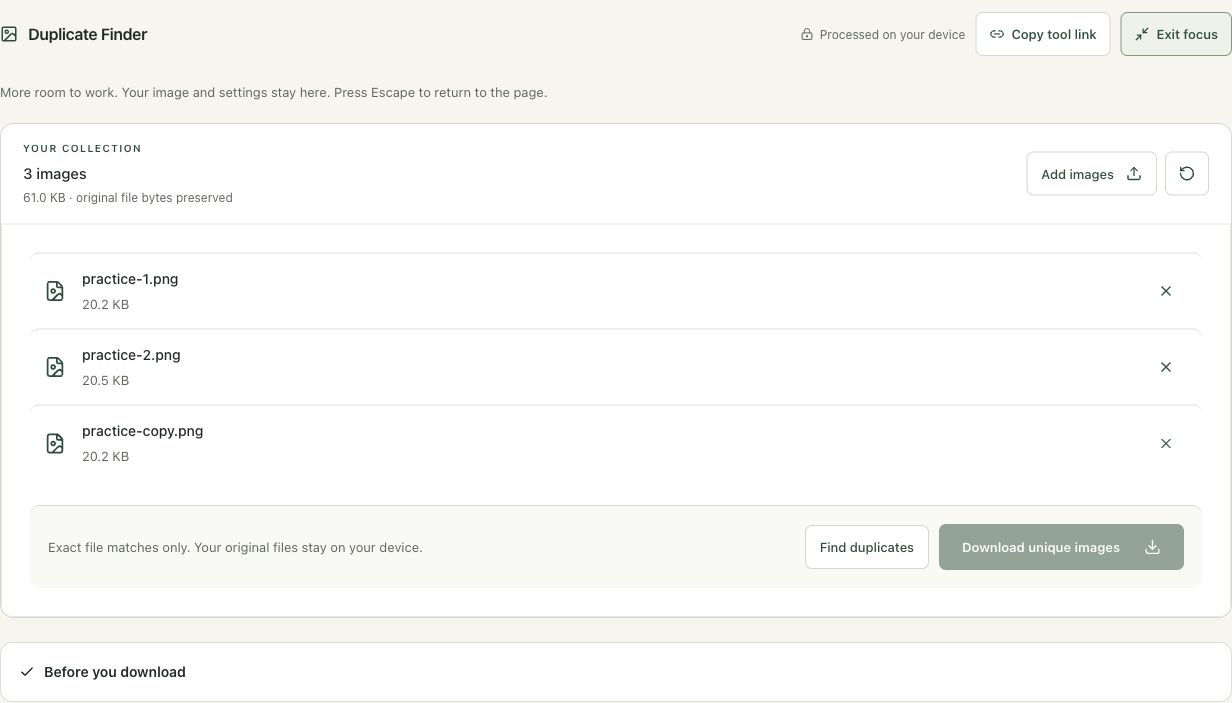This screenshot has height=703, width=1232.
Task: Click the YOUR COLLECTION heading
Action: point(82,148)
